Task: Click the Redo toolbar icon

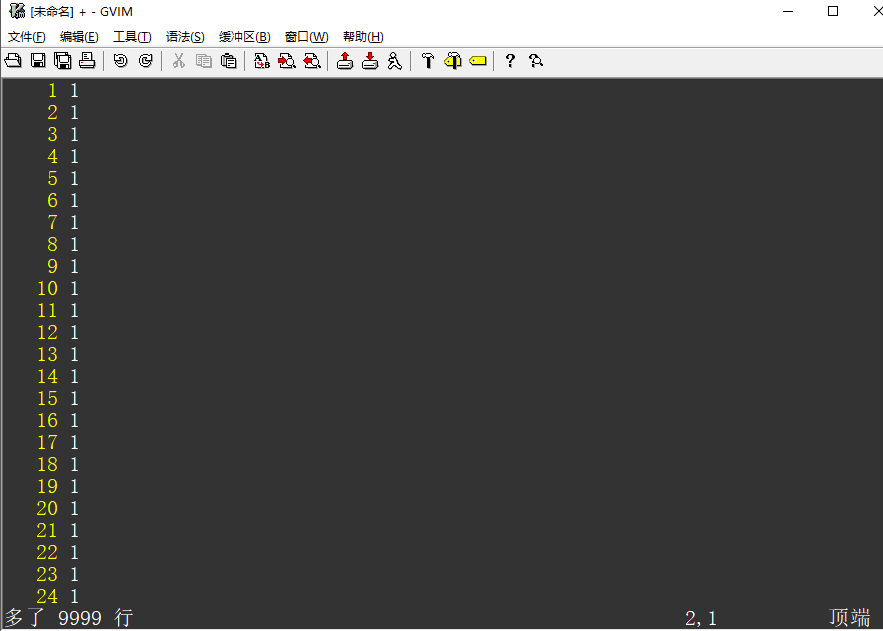Action: [145, 61]
